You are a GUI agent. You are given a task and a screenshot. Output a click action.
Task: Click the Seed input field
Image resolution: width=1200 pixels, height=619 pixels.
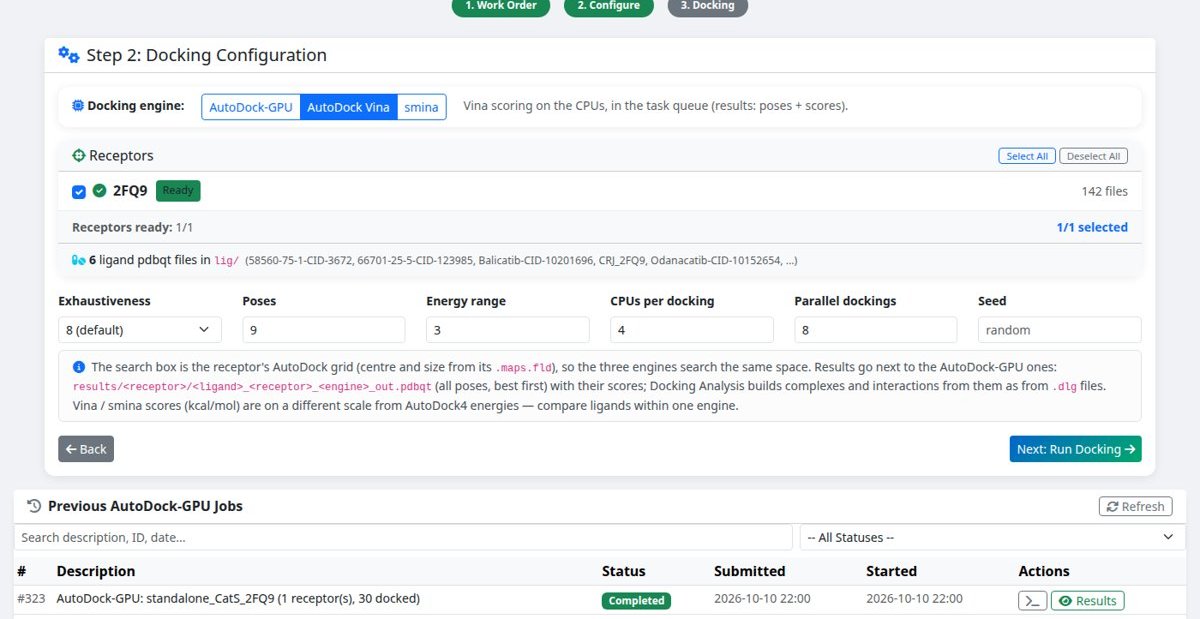coord(1059,330)
